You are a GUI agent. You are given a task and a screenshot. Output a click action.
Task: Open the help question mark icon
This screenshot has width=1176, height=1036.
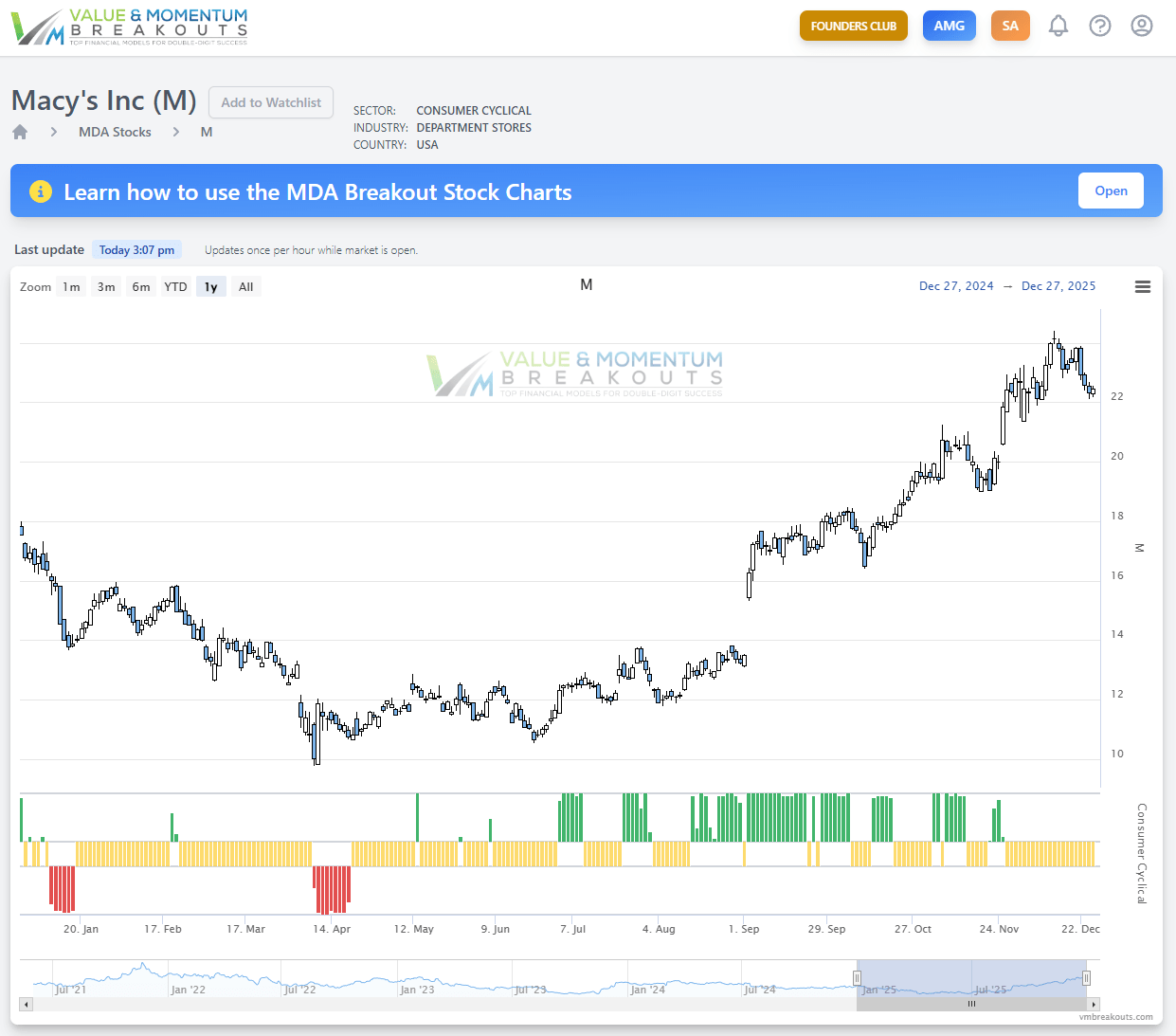pos(1100,26)
